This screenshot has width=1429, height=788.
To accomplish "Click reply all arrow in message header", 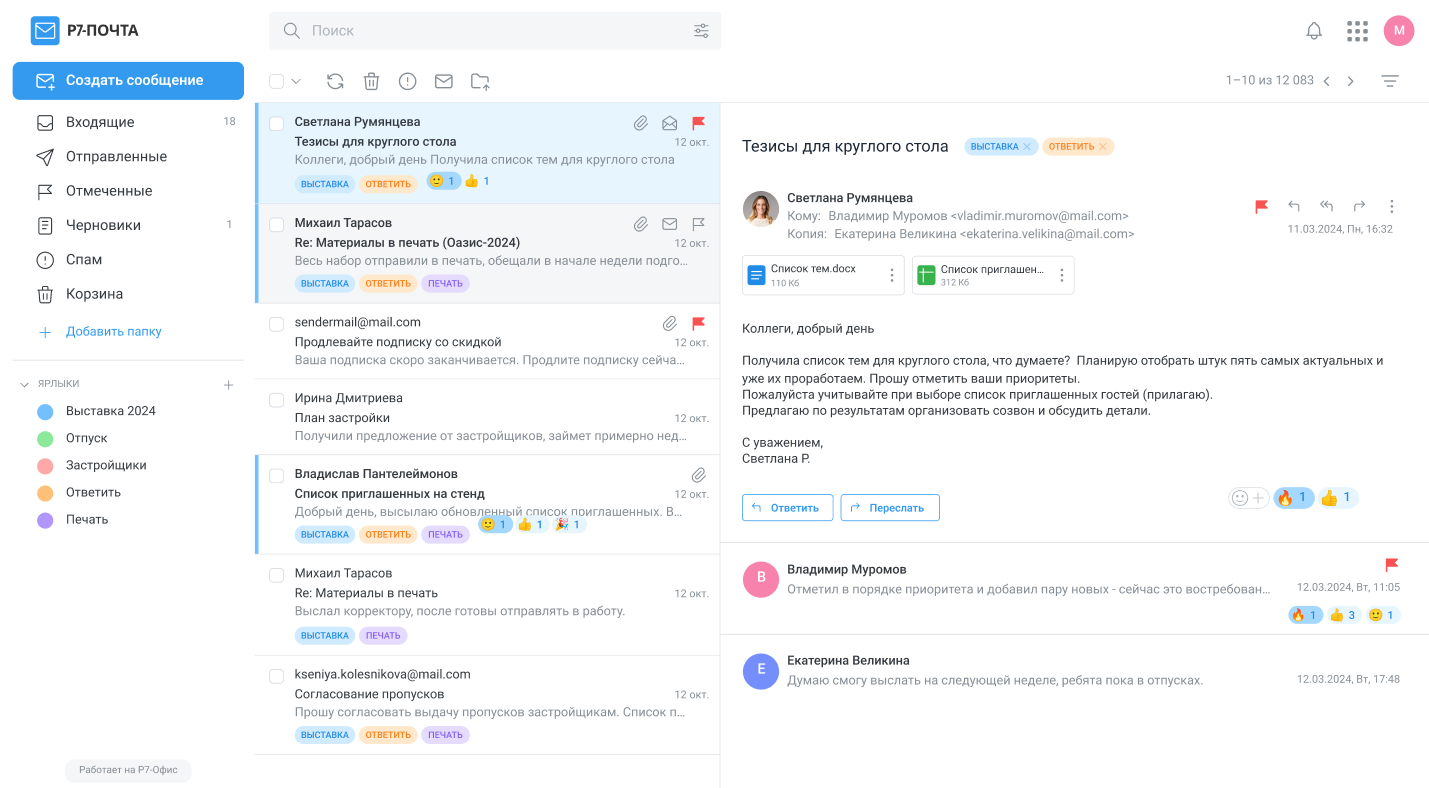I will click(x=1326, y=206).
